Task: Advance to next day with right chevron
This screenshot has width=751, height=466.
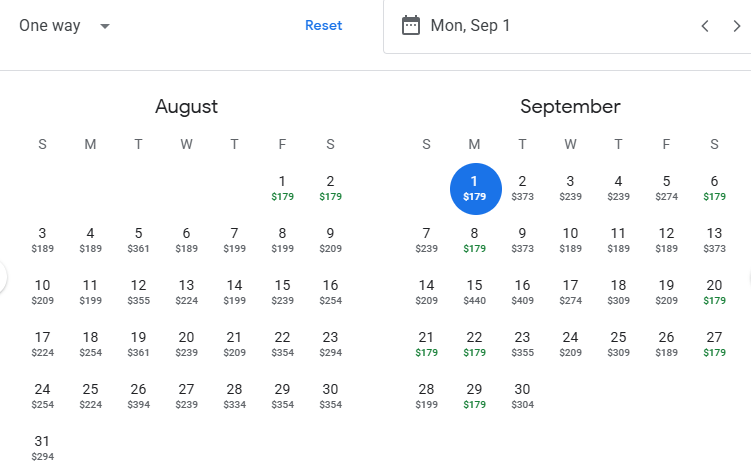Action: [737, 26]
